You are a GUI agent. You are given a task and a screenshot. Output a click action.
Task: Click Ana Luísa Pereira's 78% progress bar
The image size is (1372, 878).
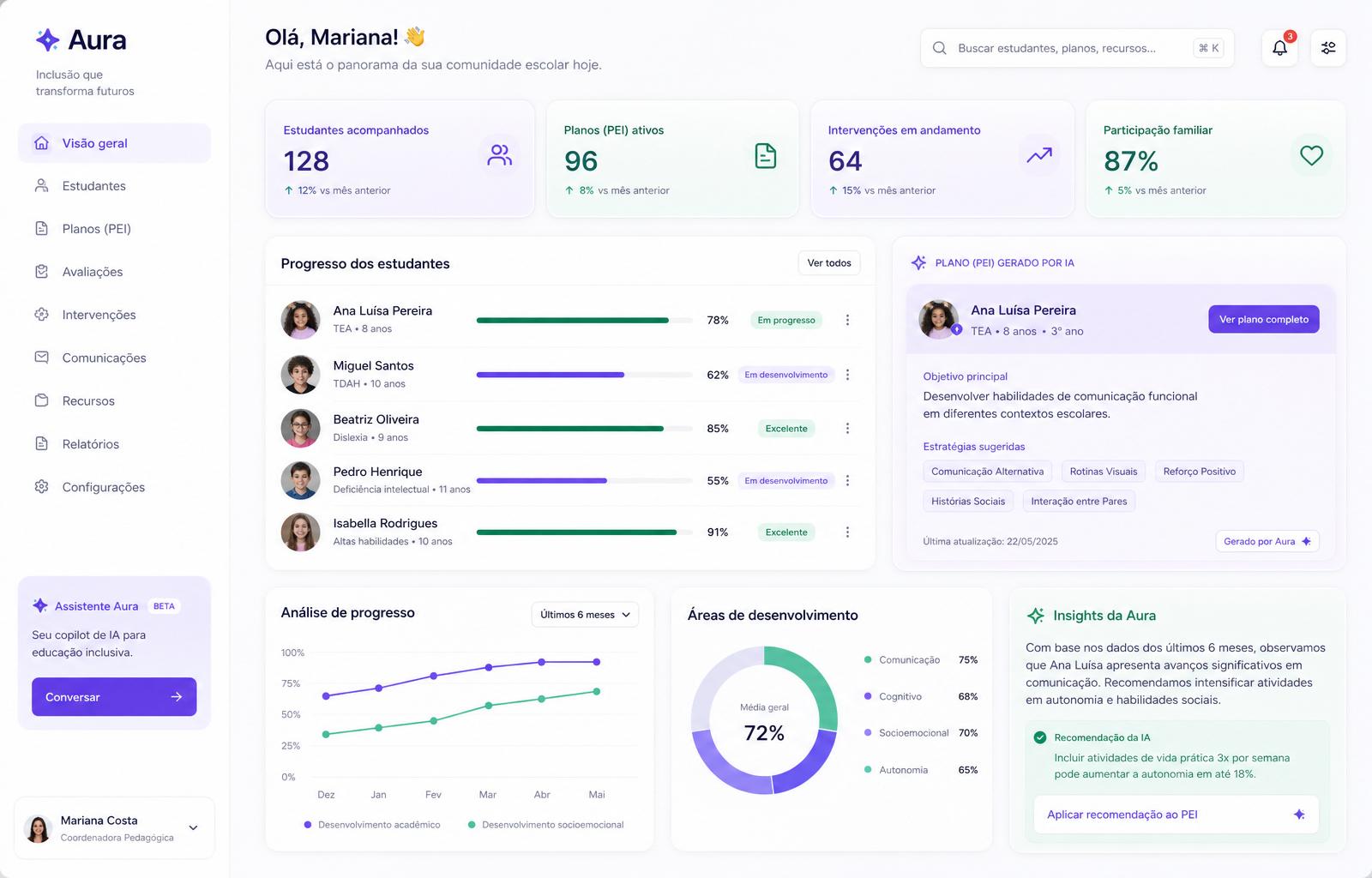(x=584, y=320)
